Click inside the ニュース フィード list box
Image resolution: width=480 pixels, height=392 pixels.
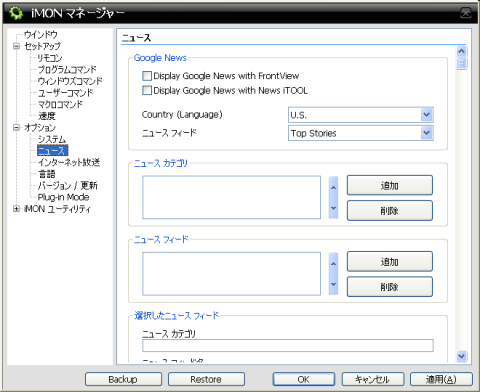[x=231, y=274]
